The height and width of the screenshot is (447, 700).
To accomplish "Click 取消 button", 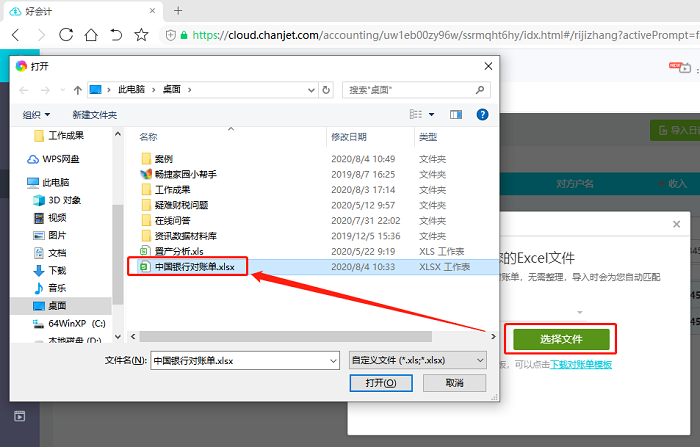I will point(454,383).
